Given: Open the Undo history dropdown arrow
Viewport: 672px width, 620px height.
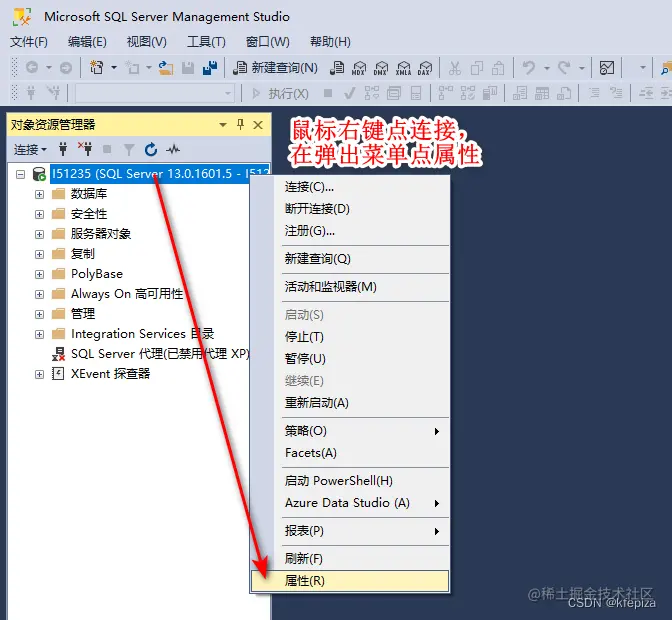Looking at the screenshot, I should point(546,68).
